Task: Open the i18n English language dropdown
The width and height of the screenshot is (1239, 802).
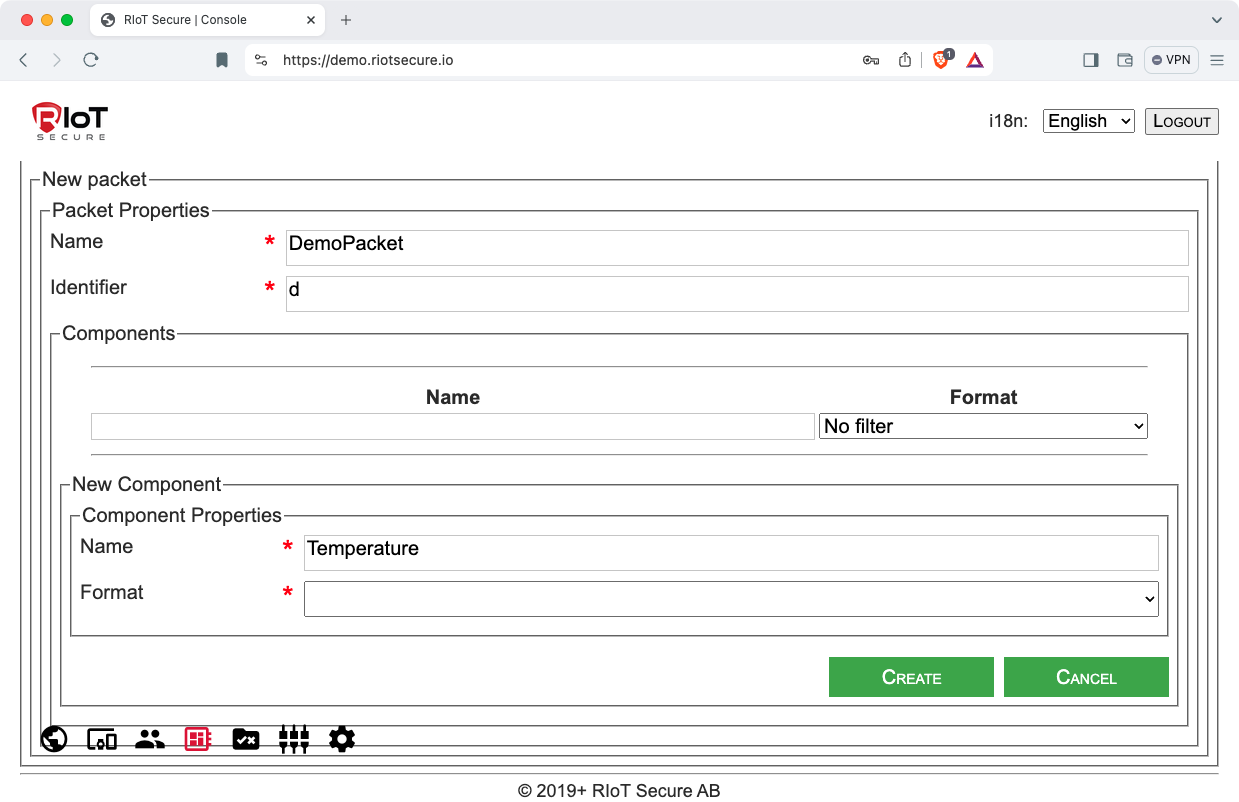Action: click(1088, 121)
